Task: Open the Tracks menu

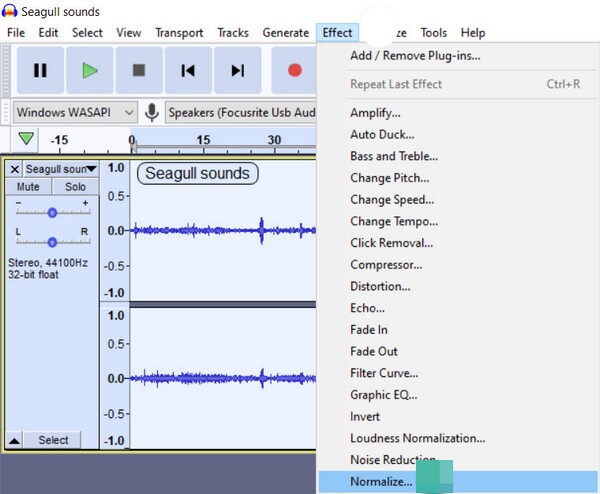Action: tap(233, 33)
